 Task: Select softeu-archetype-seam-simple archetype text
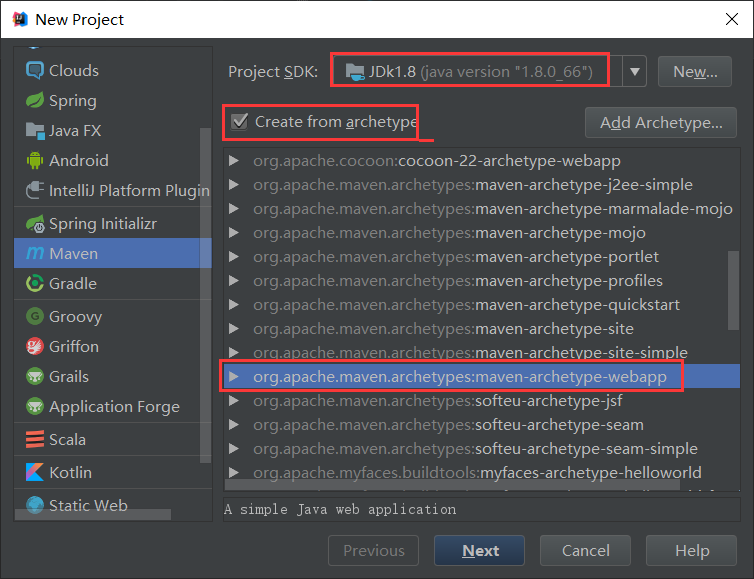(475, 449)
